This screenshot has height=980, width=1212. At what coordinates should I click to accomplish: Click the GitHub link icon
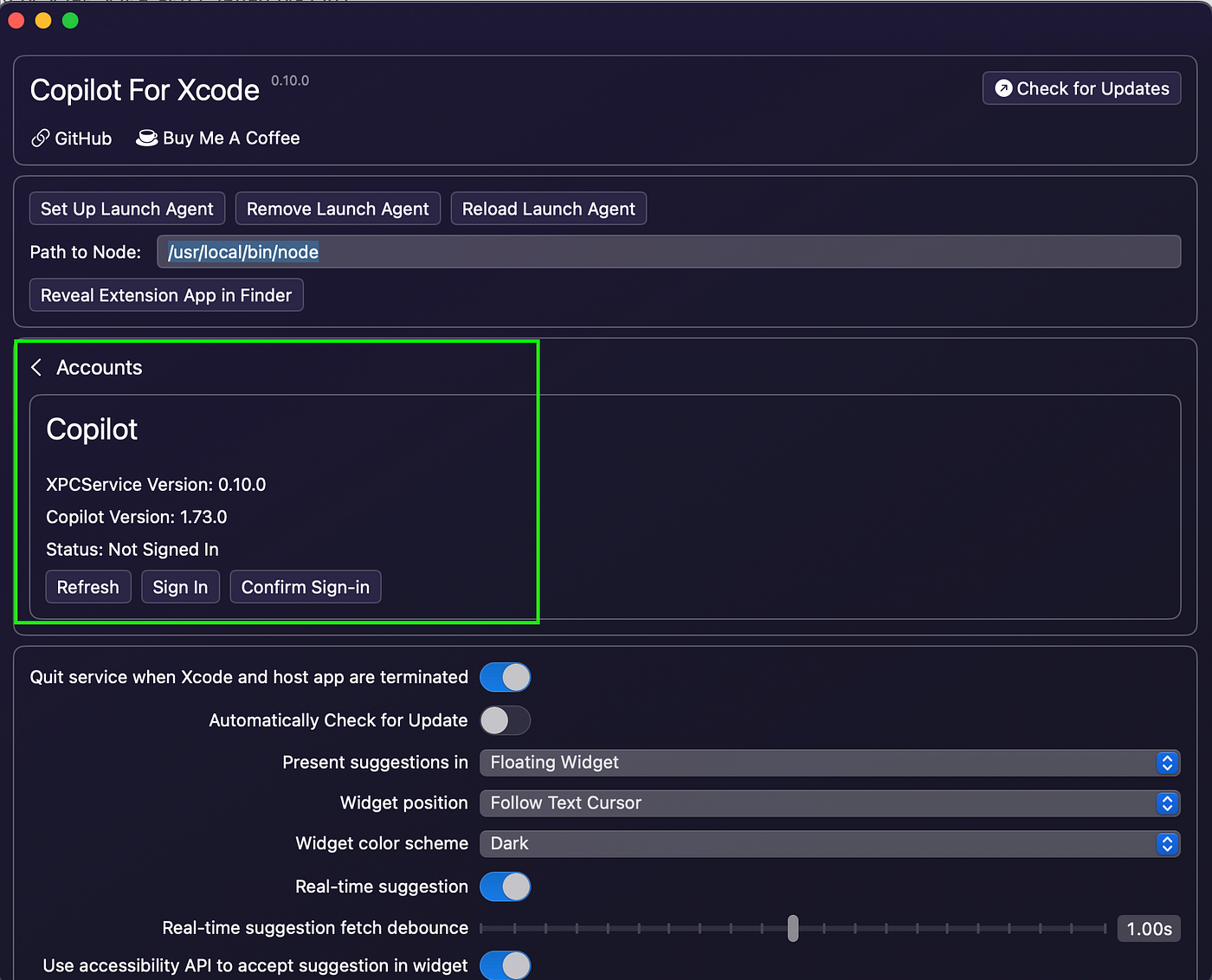(40, 139)
